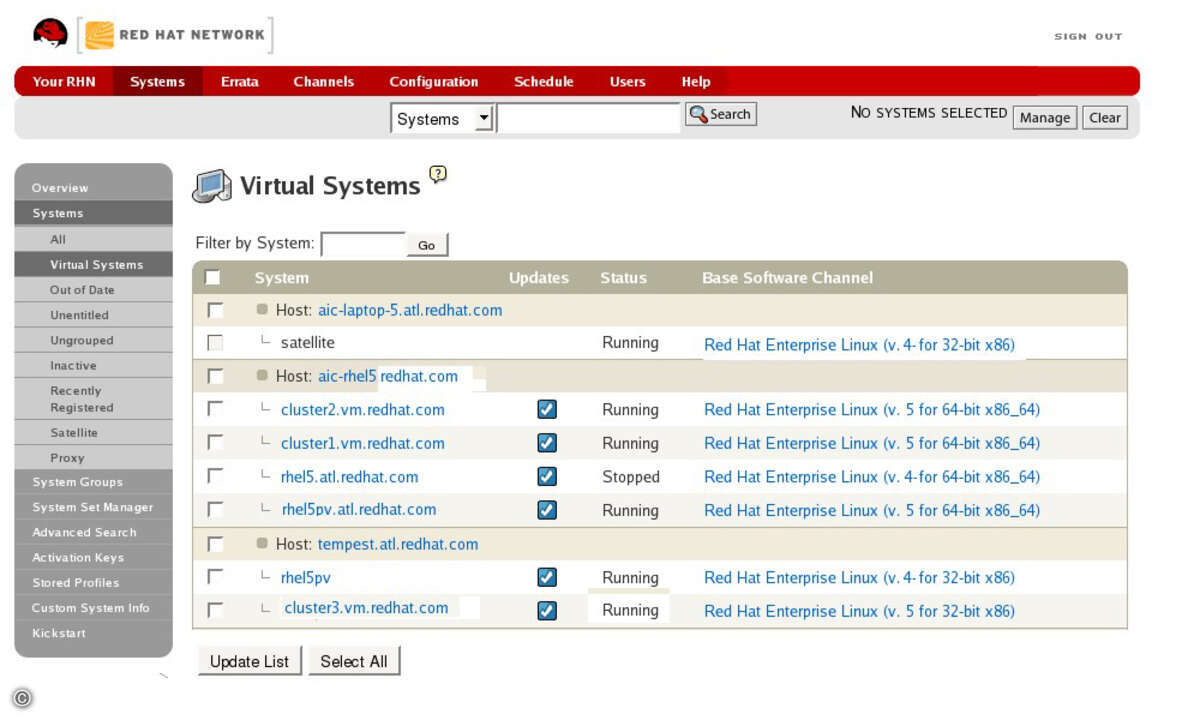
Task: Click updates checkmark icon for rhel5pv.atl.redhat.com
Action: (x=547, y=510)
